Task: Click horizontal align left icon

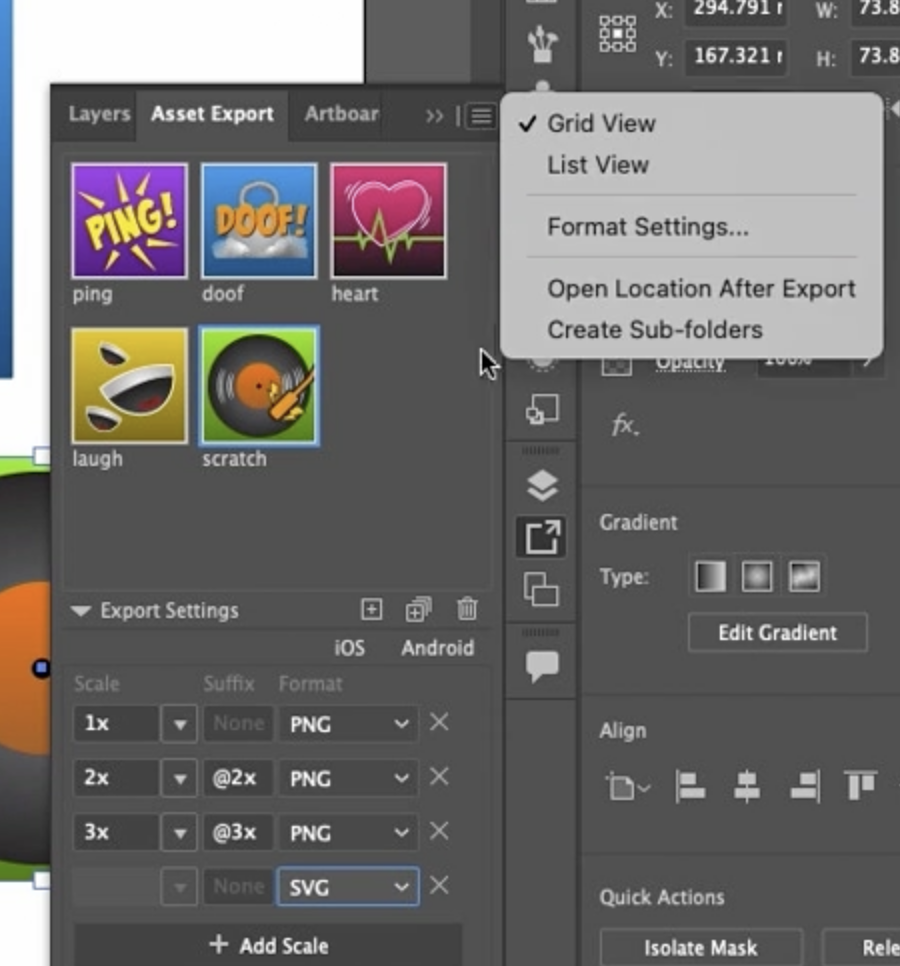Action: tap(691, 787)
